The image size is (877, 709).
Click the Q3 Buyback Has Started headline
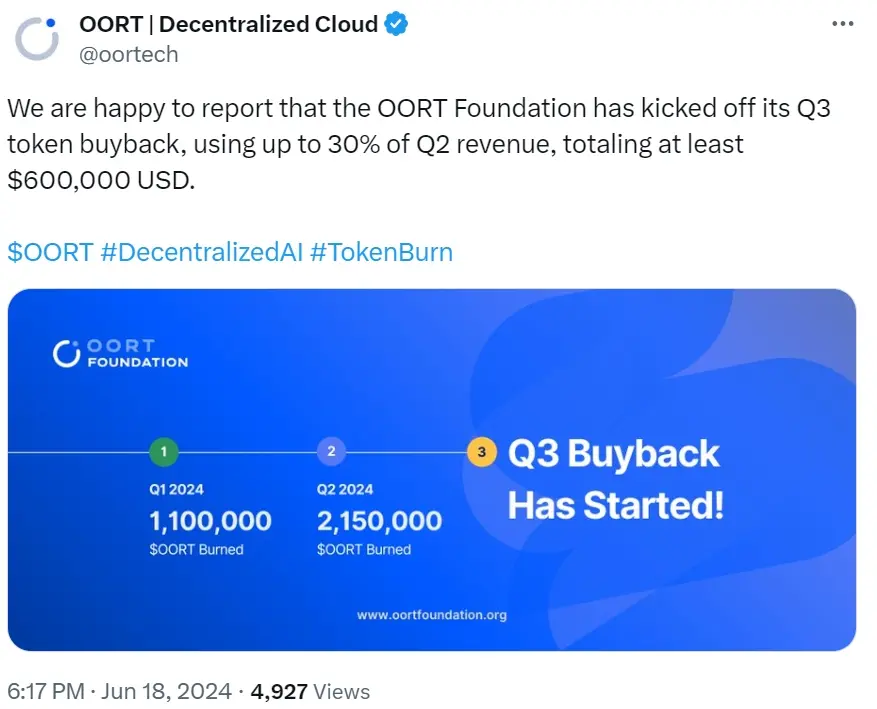pos(616,479)
